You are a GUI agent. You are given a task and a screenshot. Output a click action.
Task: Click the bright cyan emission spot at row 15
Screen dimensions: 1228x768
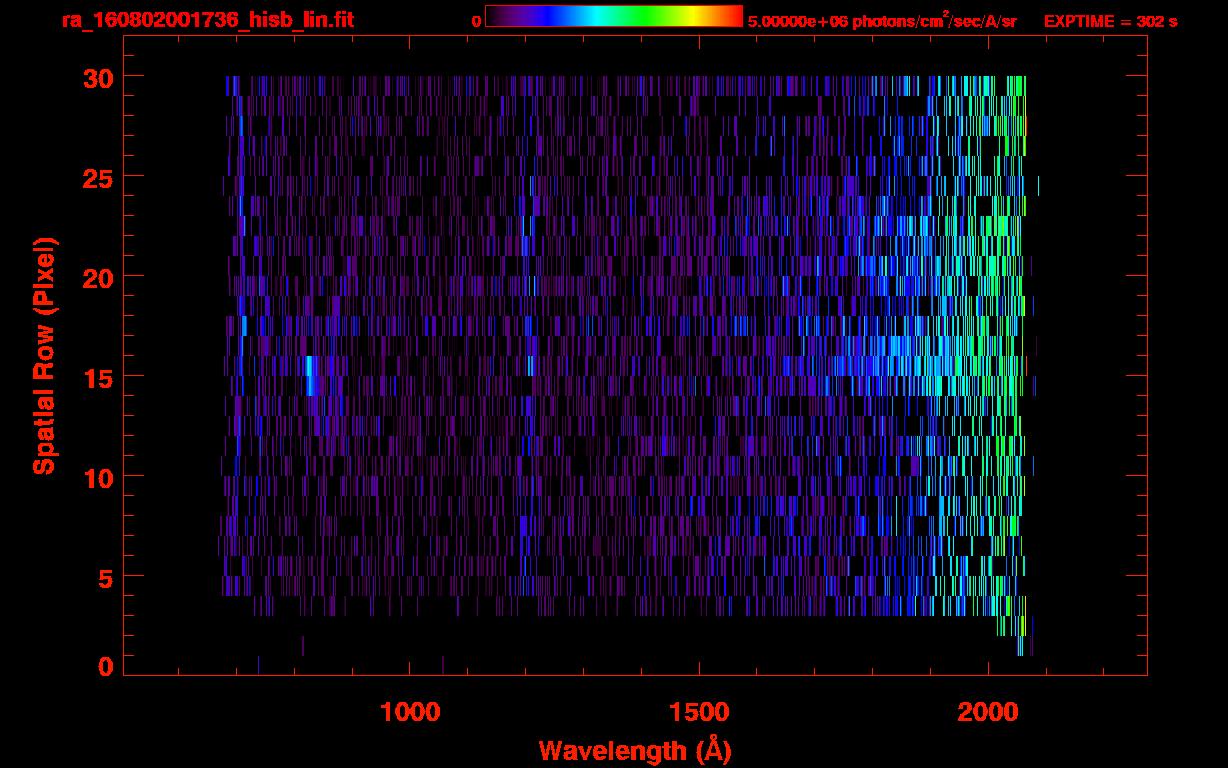(x=310, y=375)
